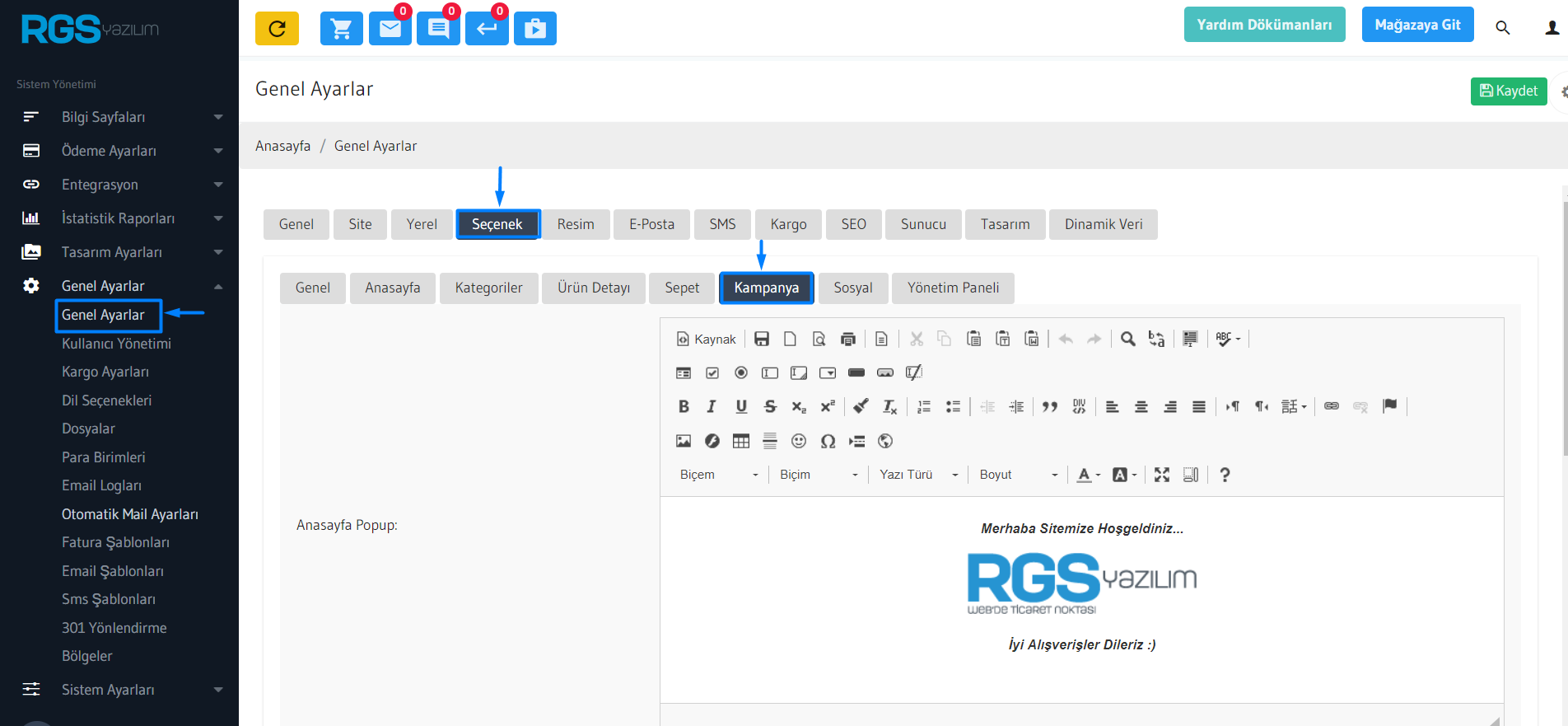
Task: Open the mail notifications icon
Action: [x=390, y=29]
